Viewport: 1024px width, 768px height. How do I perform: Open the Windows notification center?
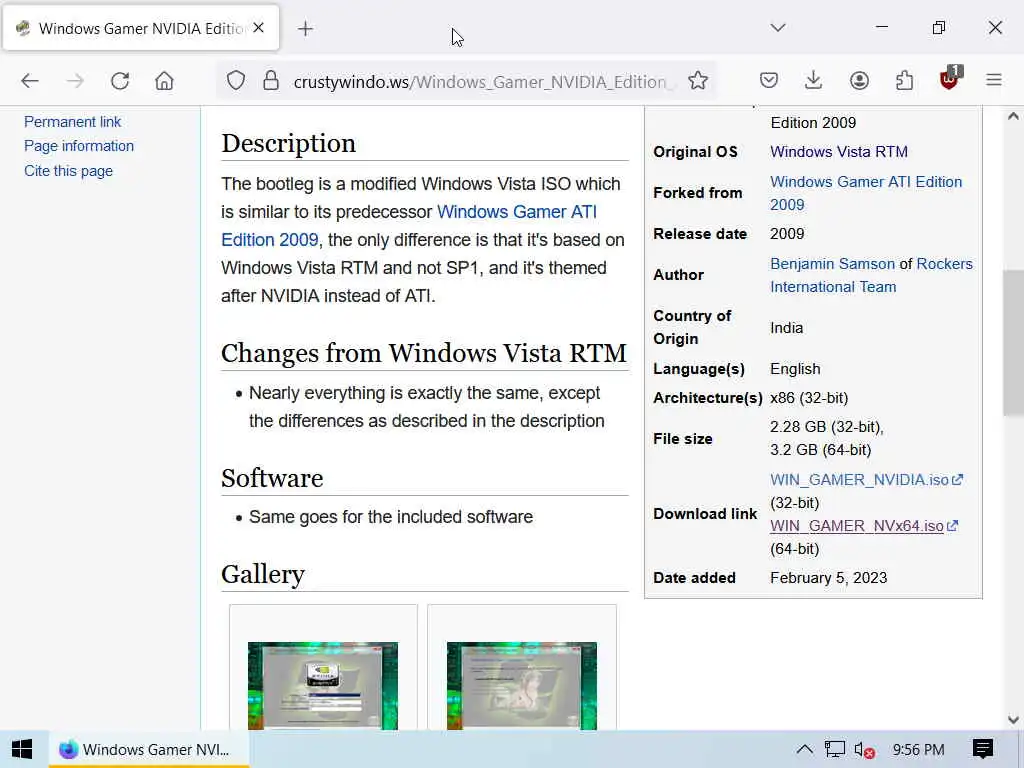(x=983, y=749)
